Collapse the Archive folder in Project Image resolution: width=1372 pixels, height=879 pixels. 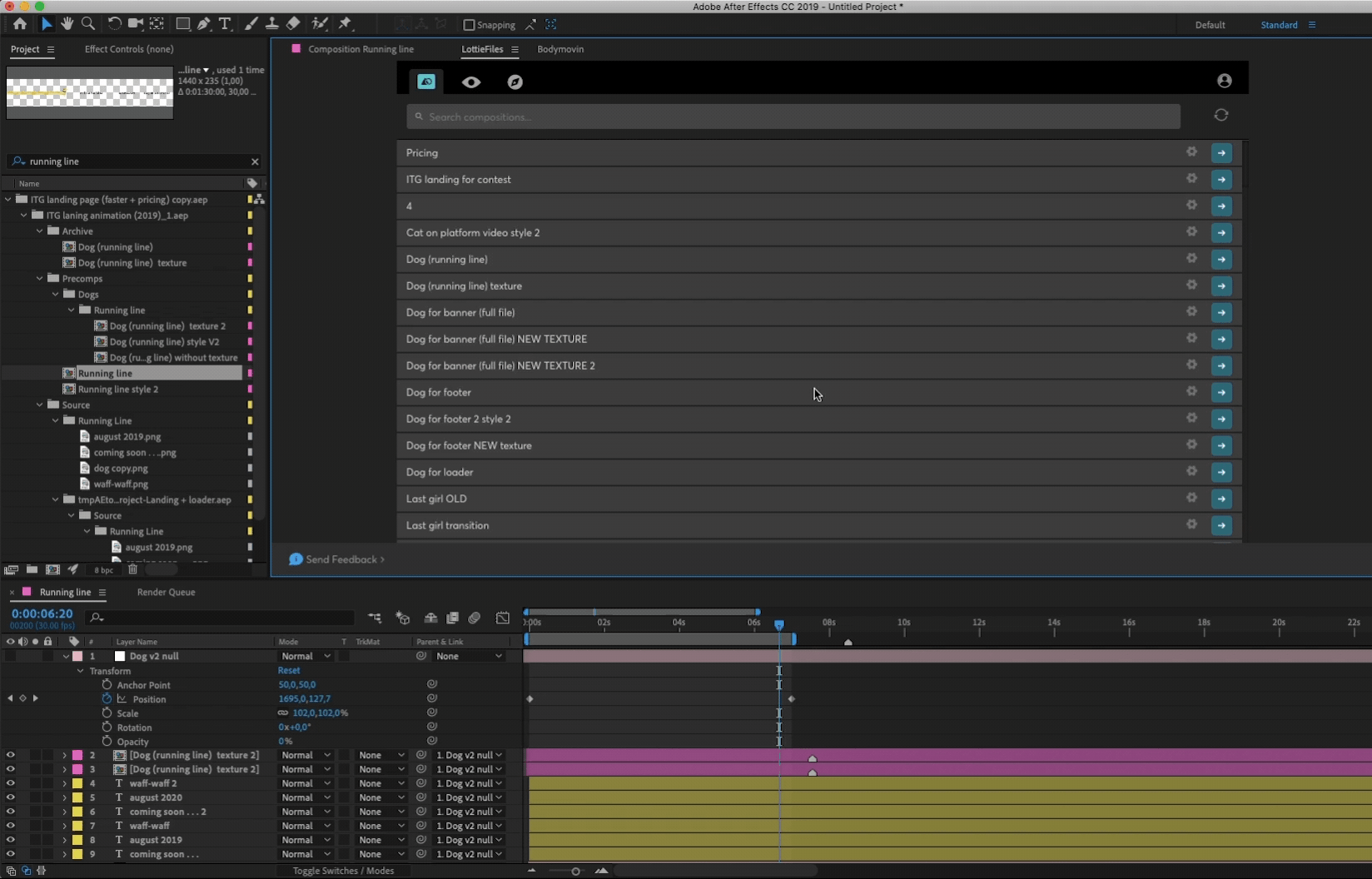pos(39,231)
